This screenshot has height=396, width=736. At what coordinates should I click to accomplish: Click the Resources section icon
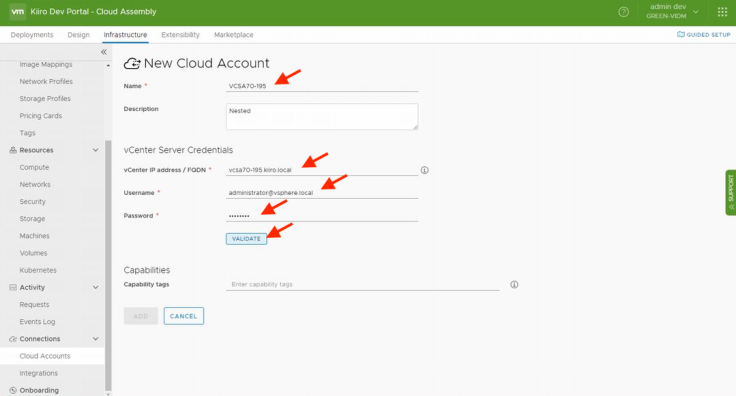(13, 150)
